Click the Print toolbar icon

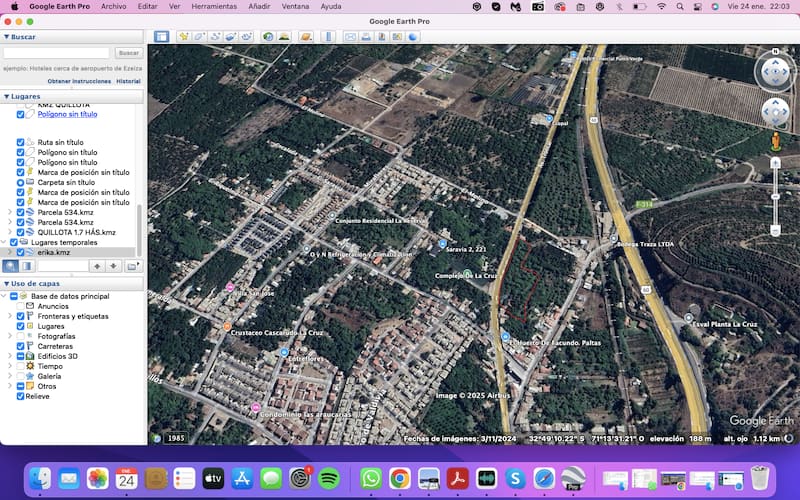point(366,37)
